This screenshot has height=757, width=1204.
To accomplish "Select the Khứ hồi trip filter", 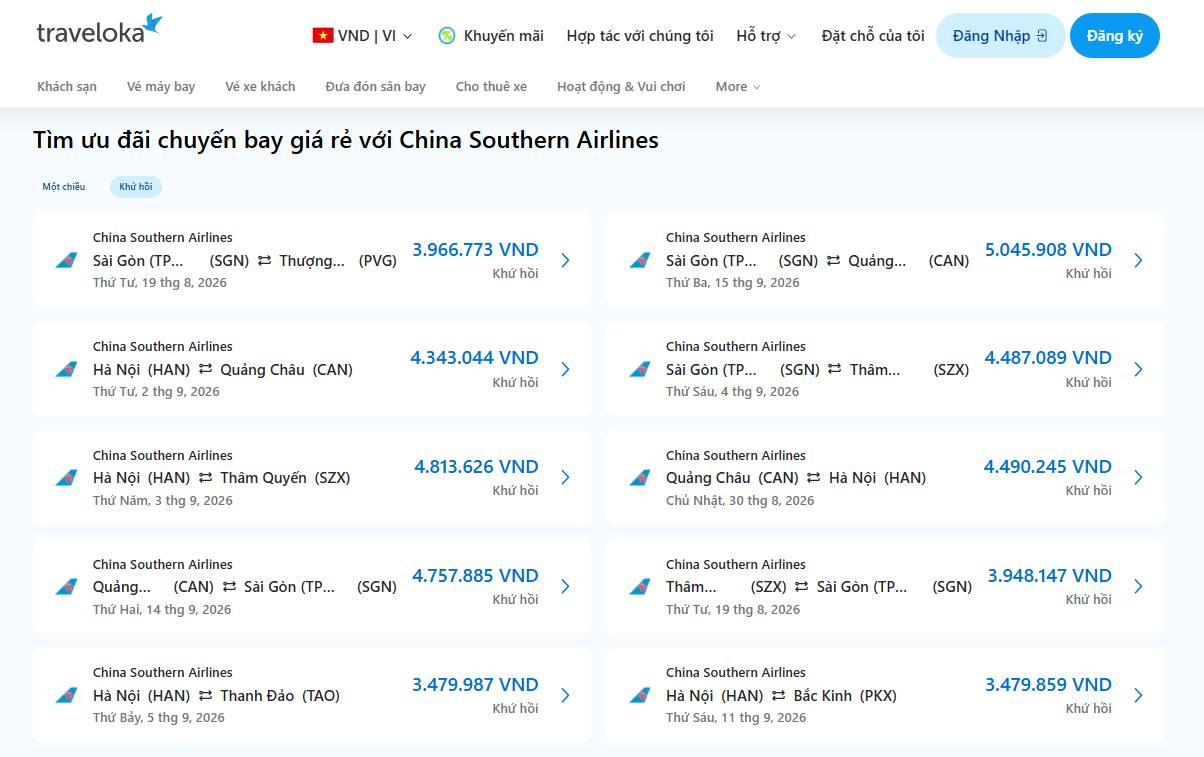I will click(136, 187).
